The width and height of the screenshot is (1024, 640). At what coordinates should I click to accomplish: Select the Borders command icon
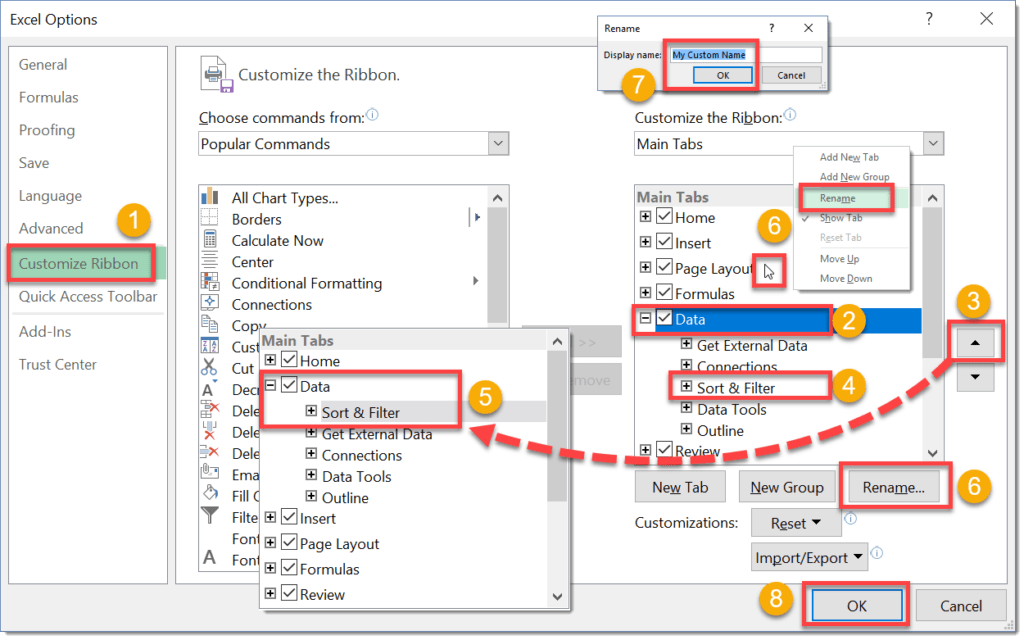click(210, 218)
